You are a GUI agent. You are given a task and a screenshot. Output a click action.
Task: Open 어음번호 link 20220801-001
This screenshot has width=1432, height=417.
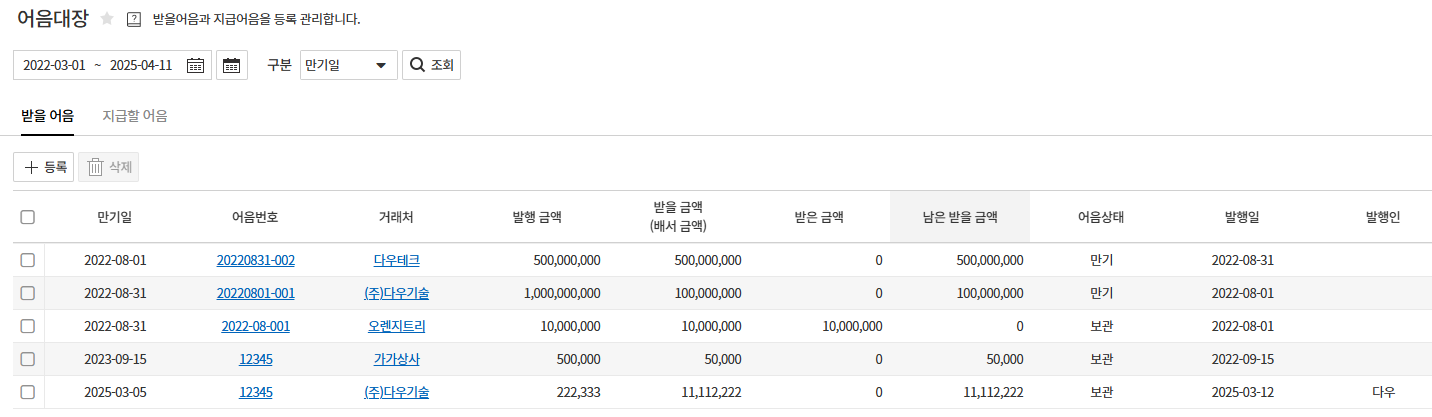coord(256,293)
